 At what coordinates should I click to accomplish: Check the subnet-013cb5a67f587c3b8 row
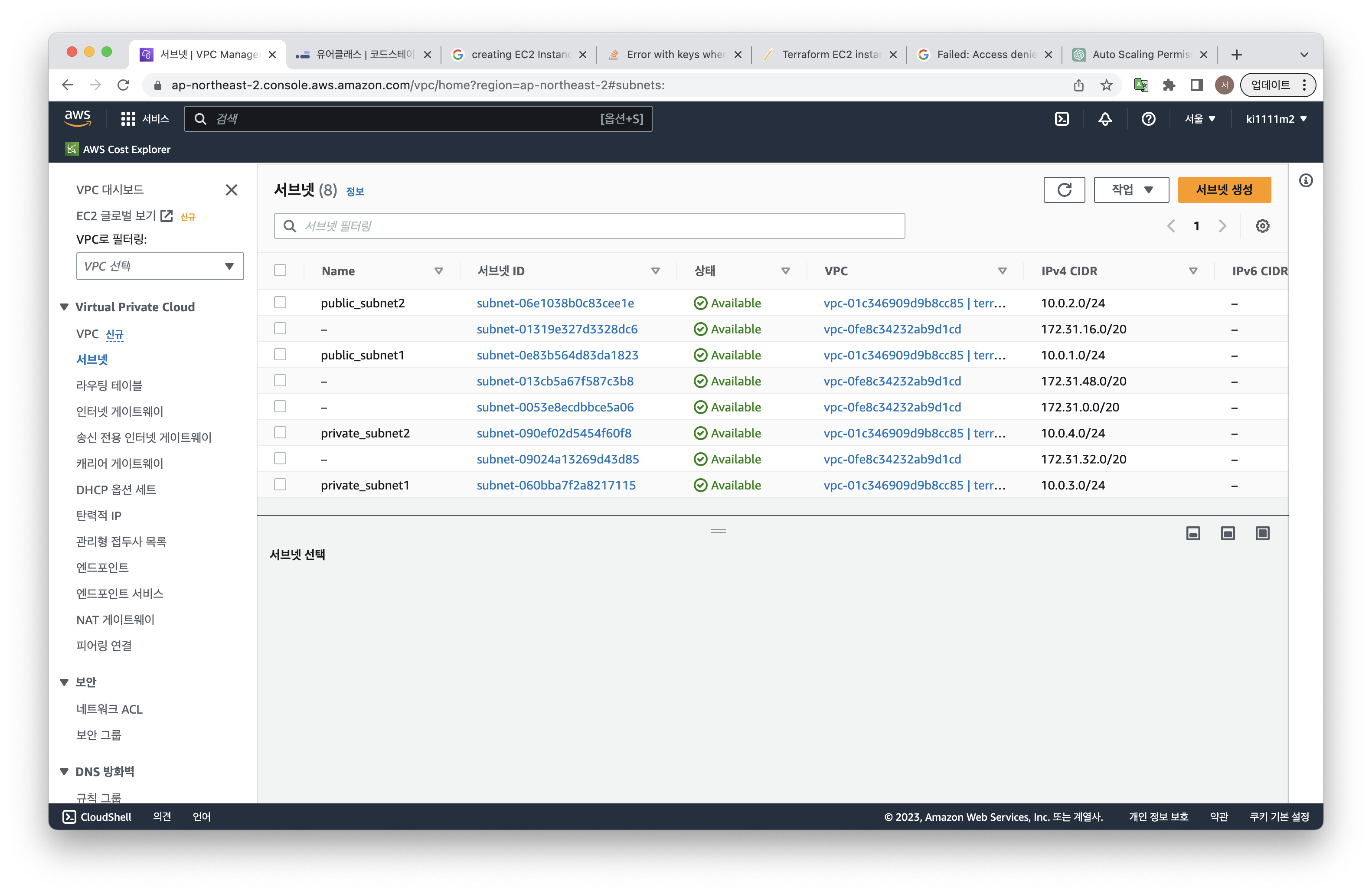[280, 380]
